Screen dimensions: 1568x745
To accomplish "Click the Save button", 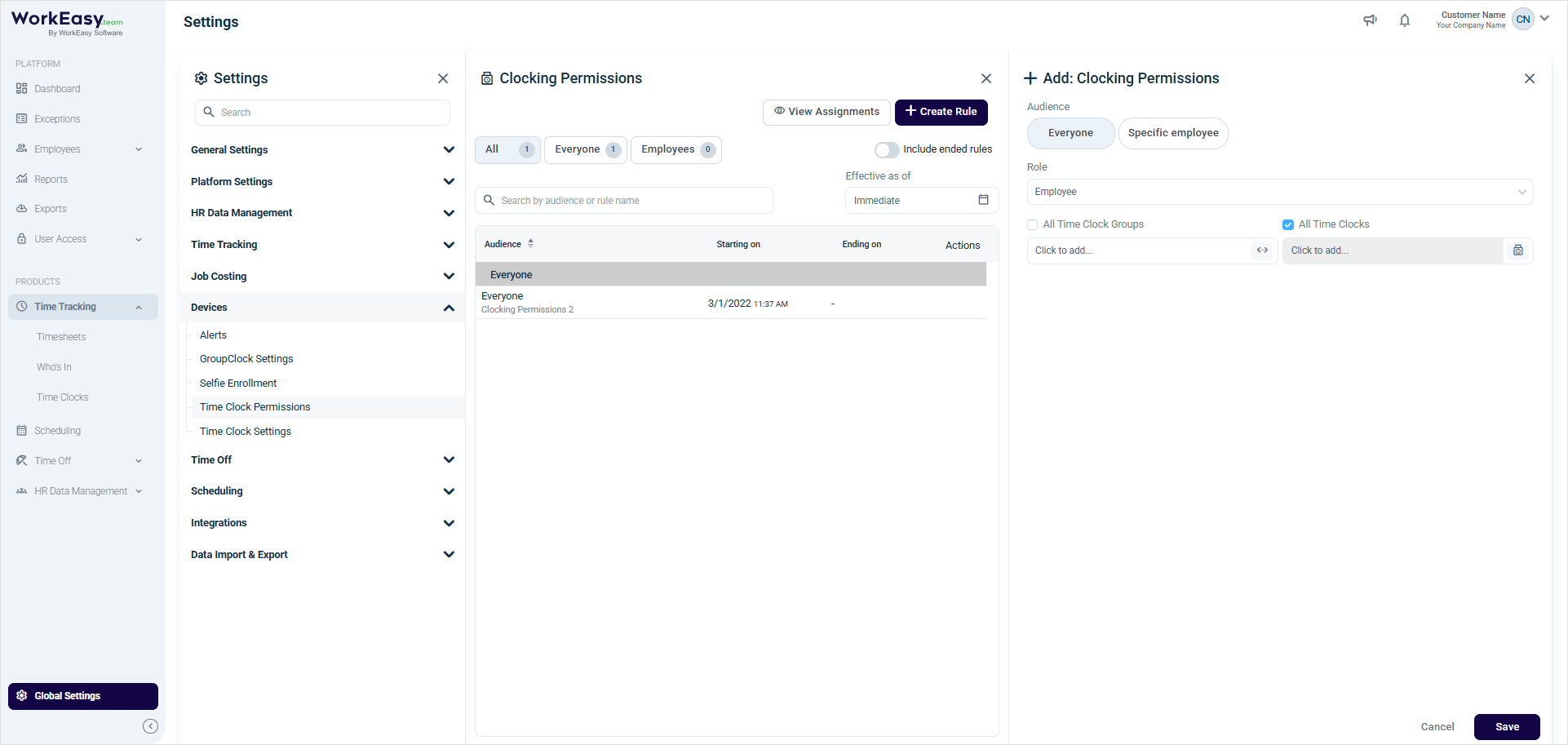I will pos(1507,727).
